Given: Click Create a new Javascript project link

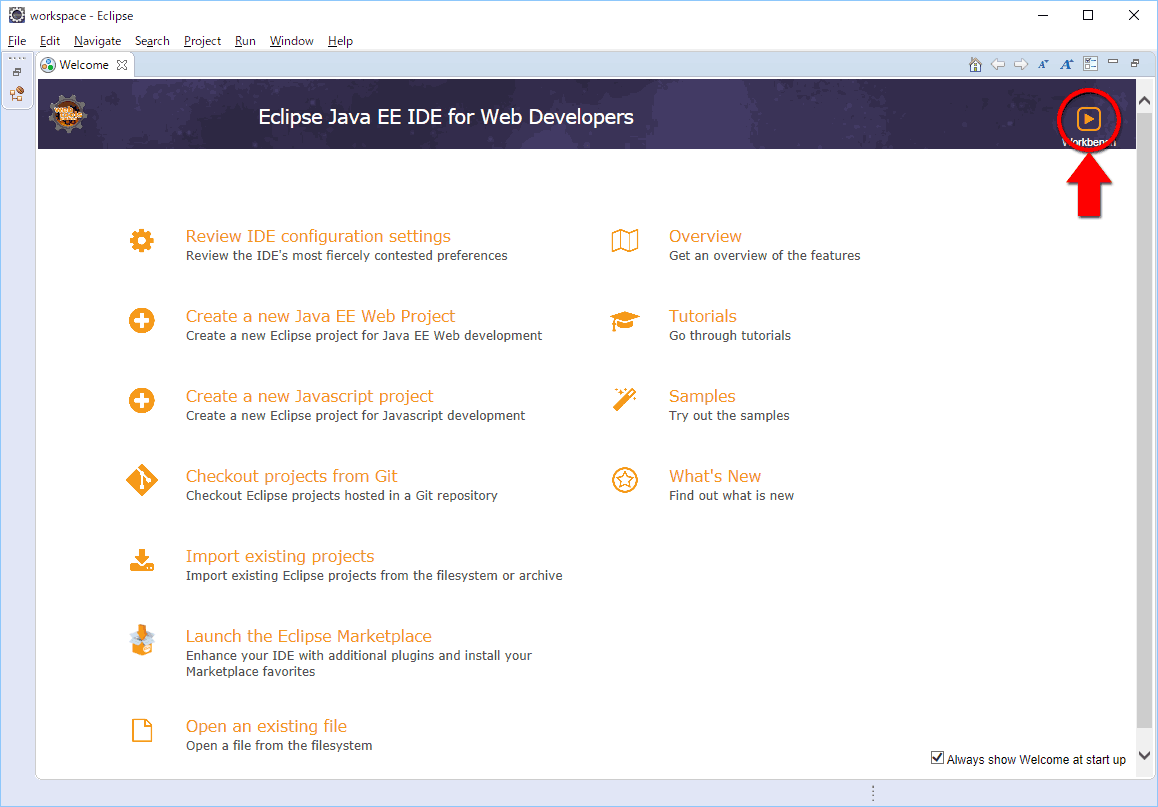Looking at the screenshot, I should click(309, 396).
